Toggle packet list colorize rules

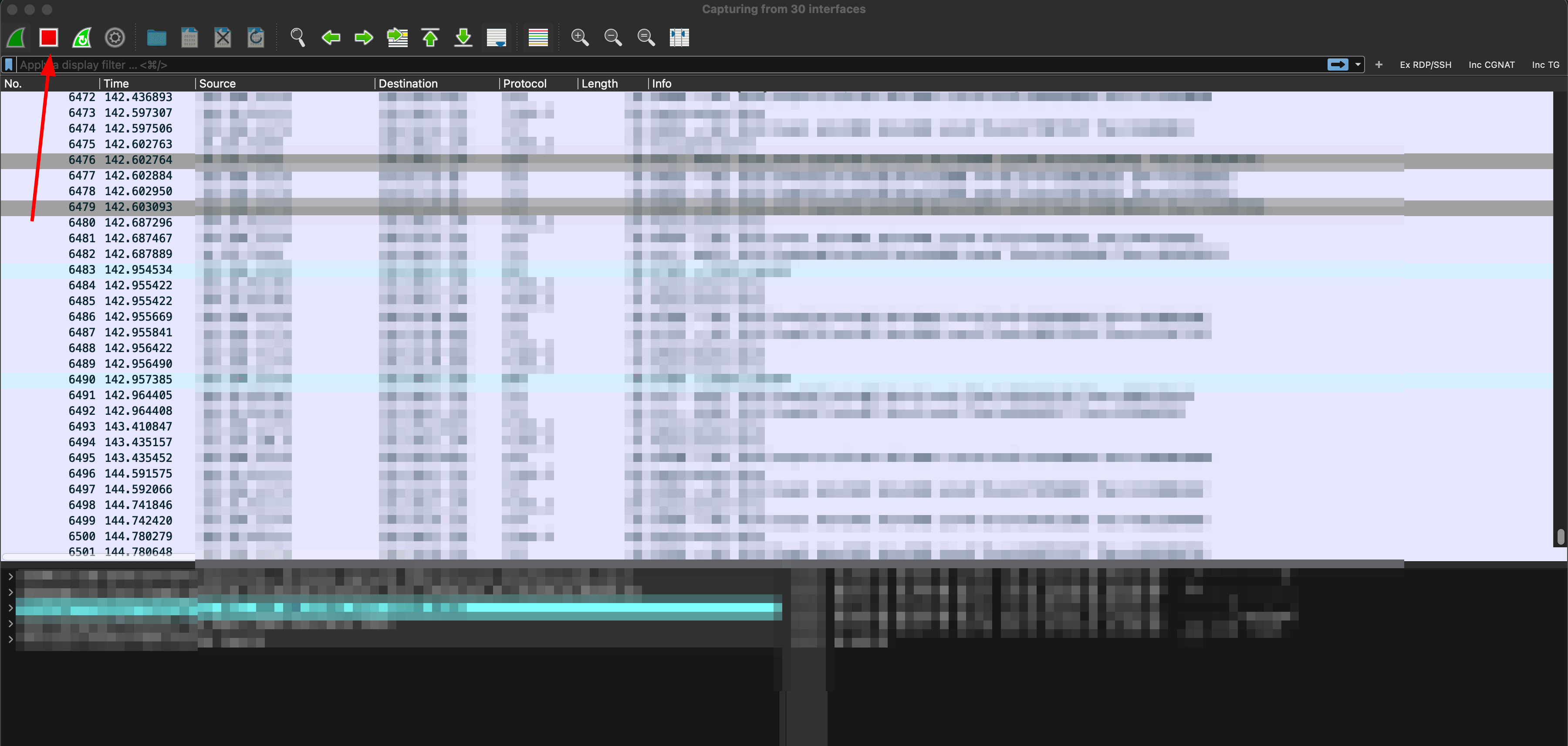pos(538,38)
